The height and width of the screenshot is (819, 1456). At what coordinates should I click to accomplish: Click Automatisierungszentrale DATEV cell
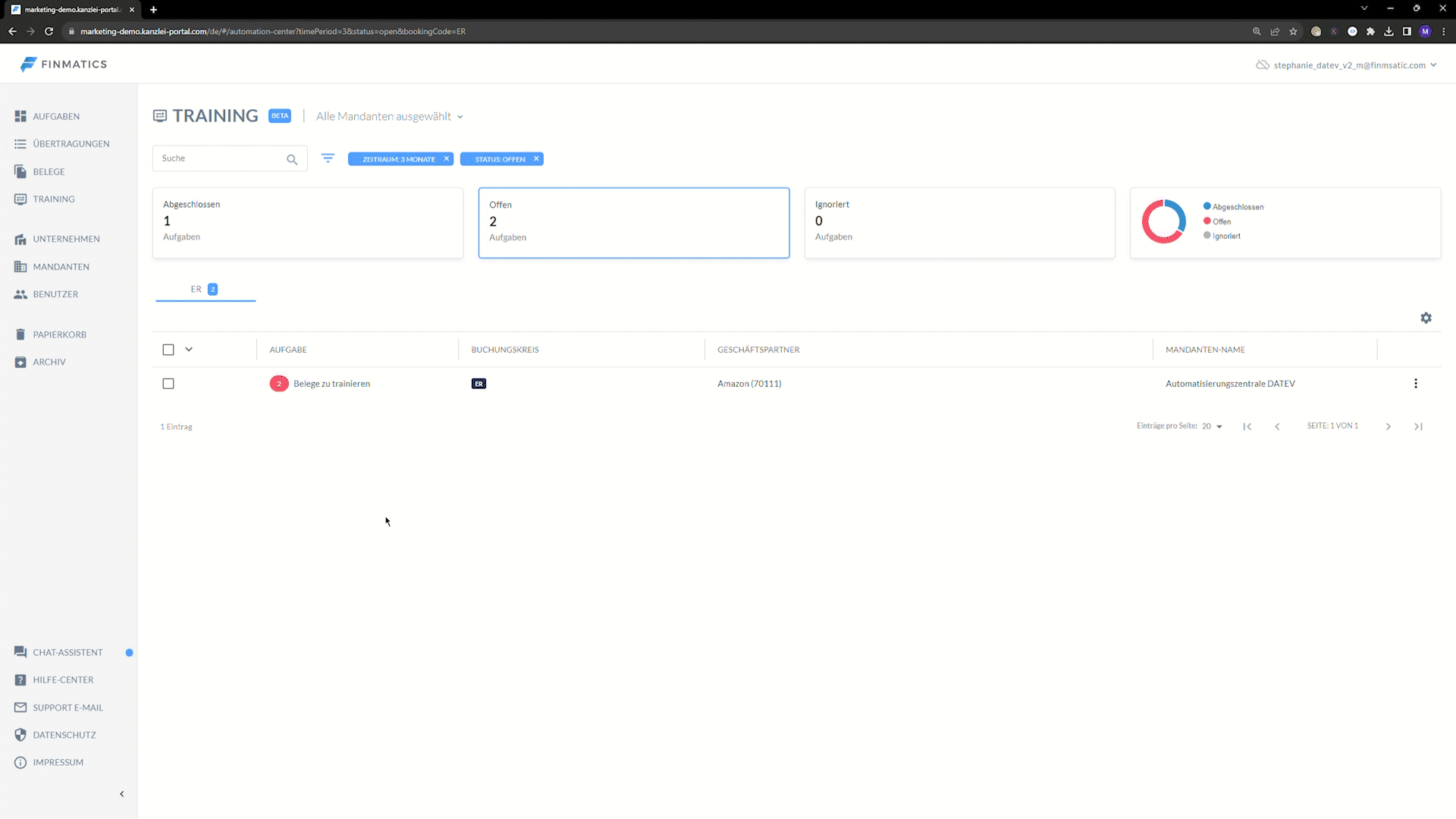tap(1230, 384)
